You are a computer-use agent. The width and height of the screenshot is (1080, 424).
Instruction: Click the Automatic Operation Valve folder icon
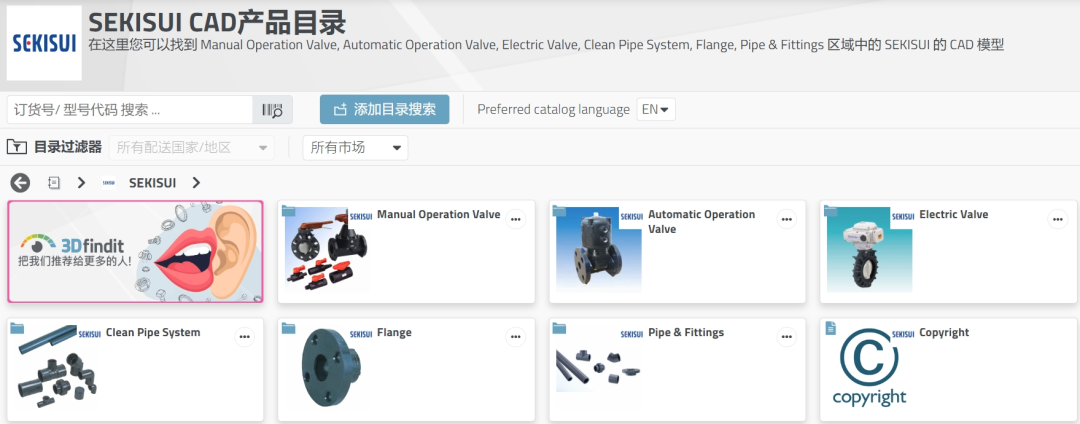pyautogui.click(x=559, y=211)
